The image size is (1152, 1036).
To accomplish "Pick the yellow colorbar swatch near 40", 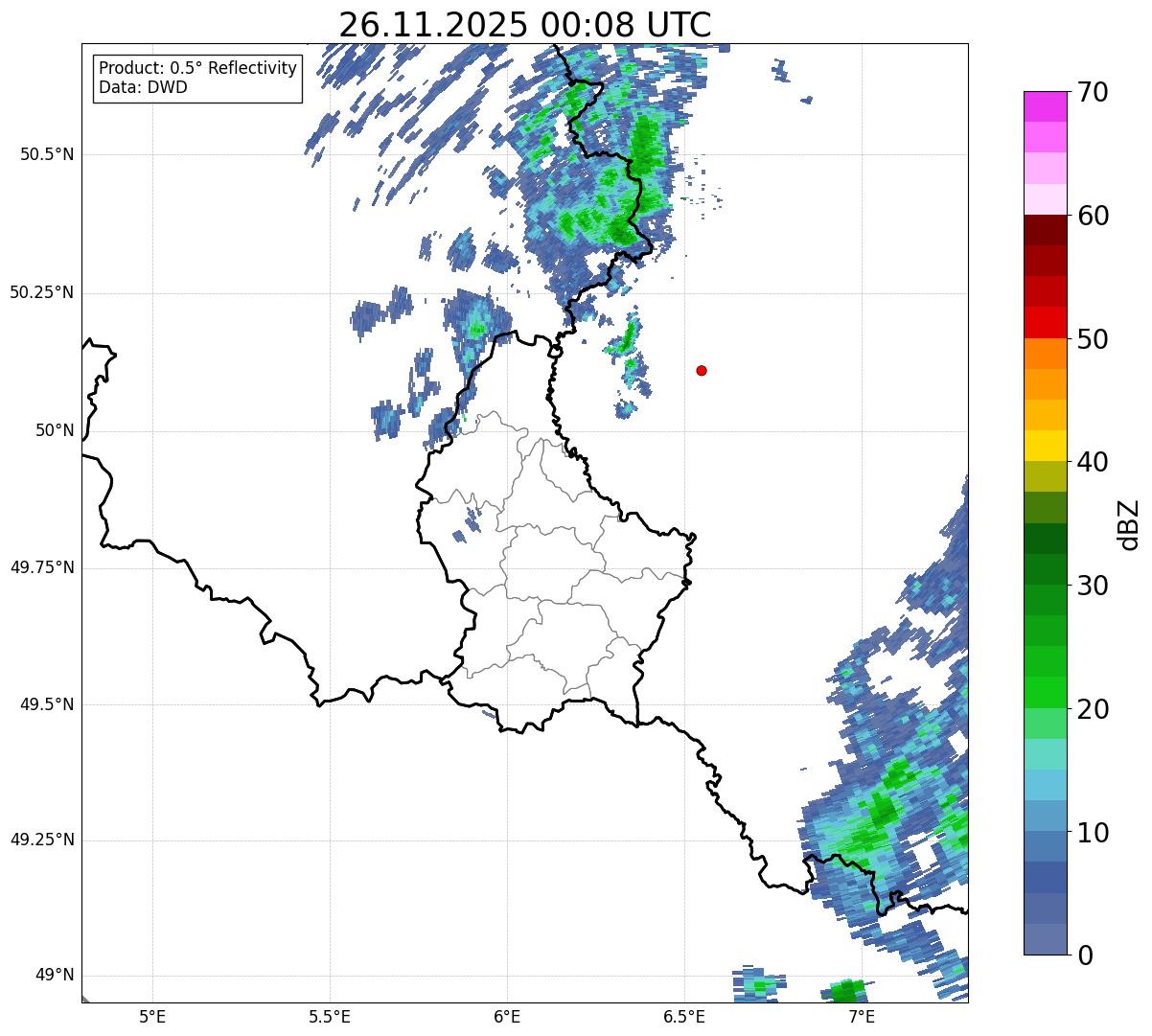I will tap(1046, 446).
